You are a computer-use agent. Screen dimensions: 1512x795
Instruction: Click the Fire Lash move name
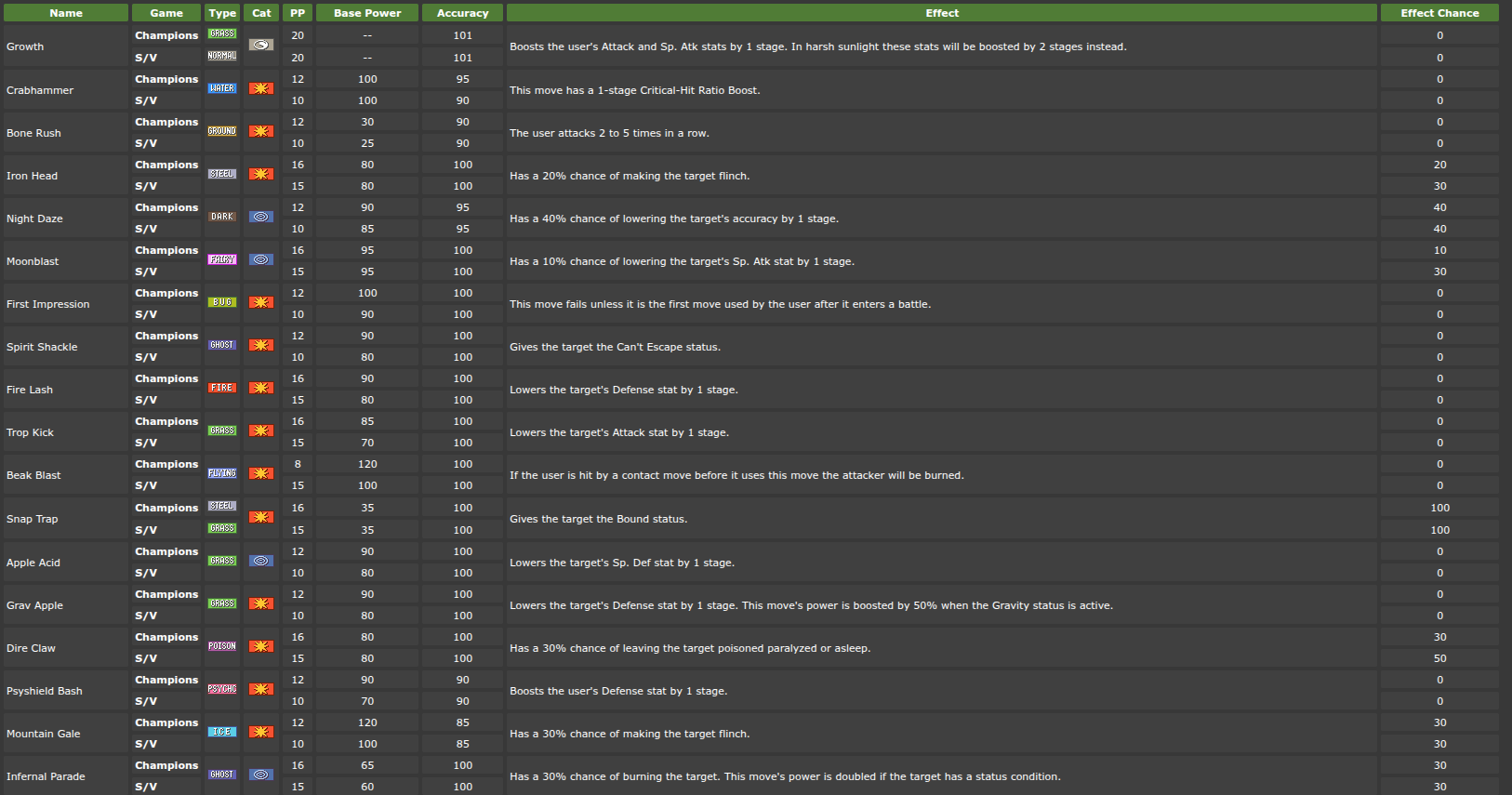point(30,390)
